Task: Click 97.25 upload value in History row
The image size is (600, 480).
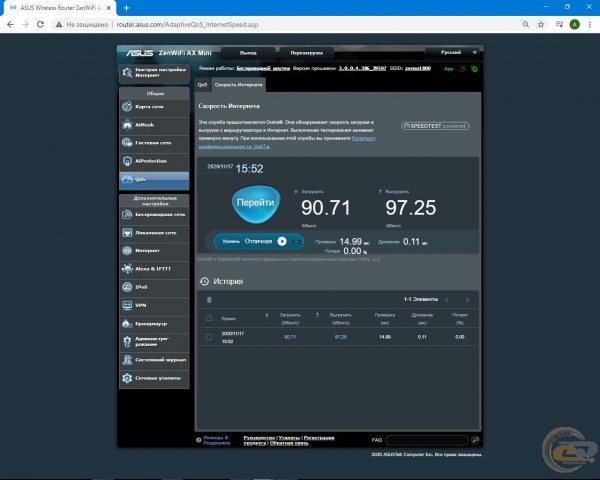Action: [x=341, y=337]
